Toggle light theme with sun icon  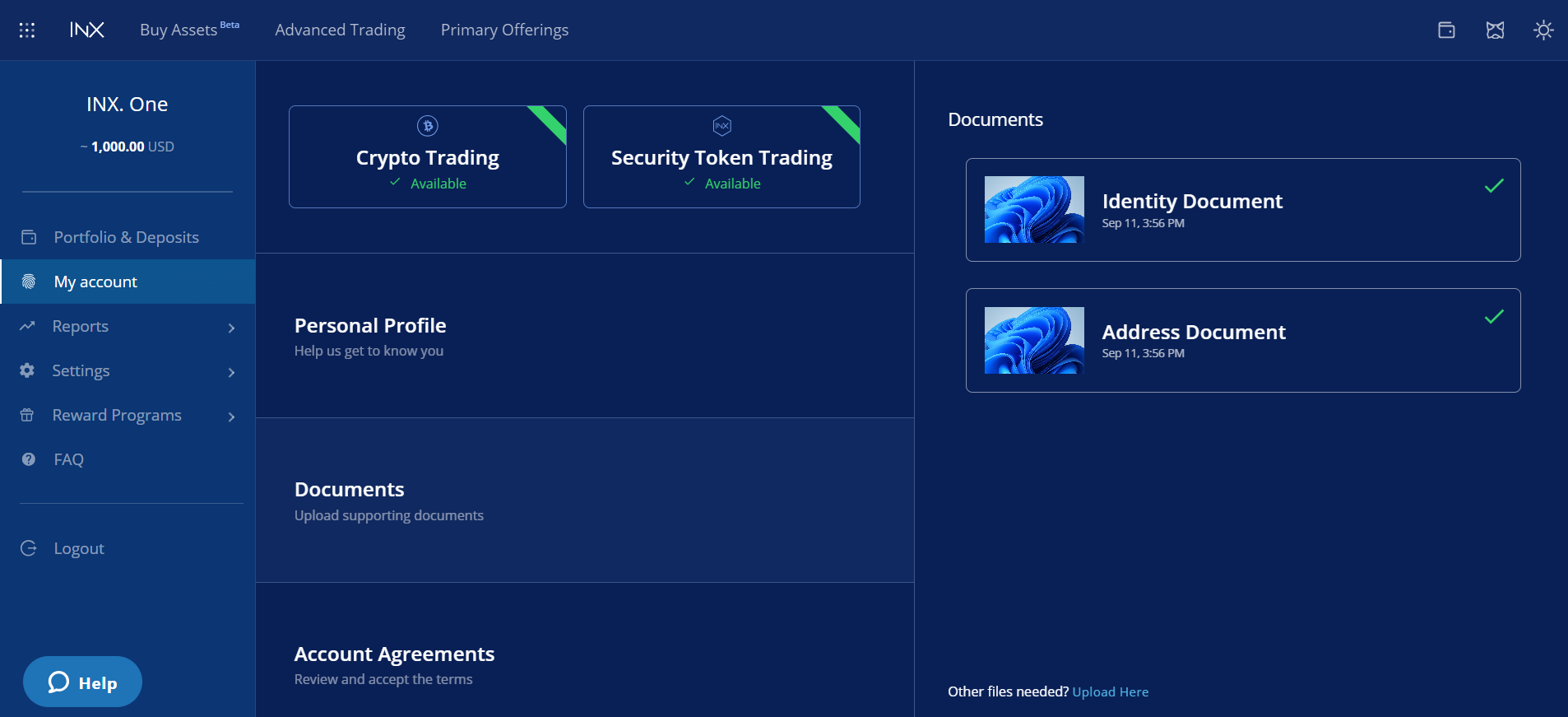(x=1543, y=30)
